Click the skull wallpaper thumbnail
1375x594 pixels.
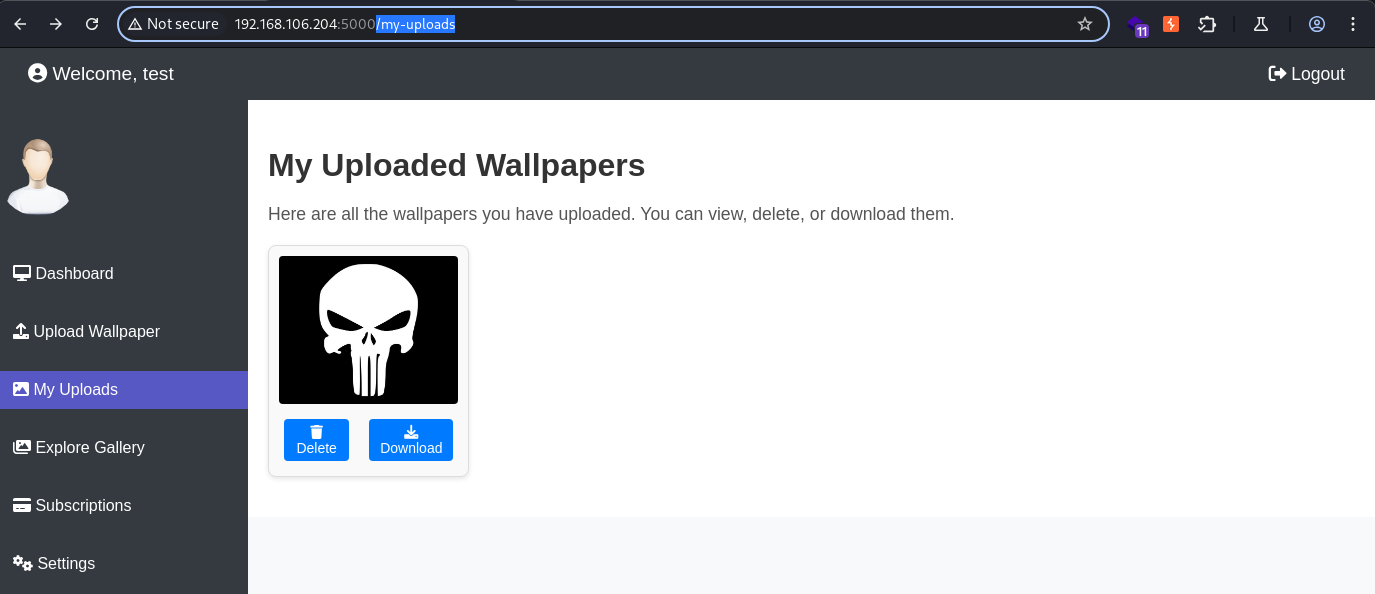[368, 330]
